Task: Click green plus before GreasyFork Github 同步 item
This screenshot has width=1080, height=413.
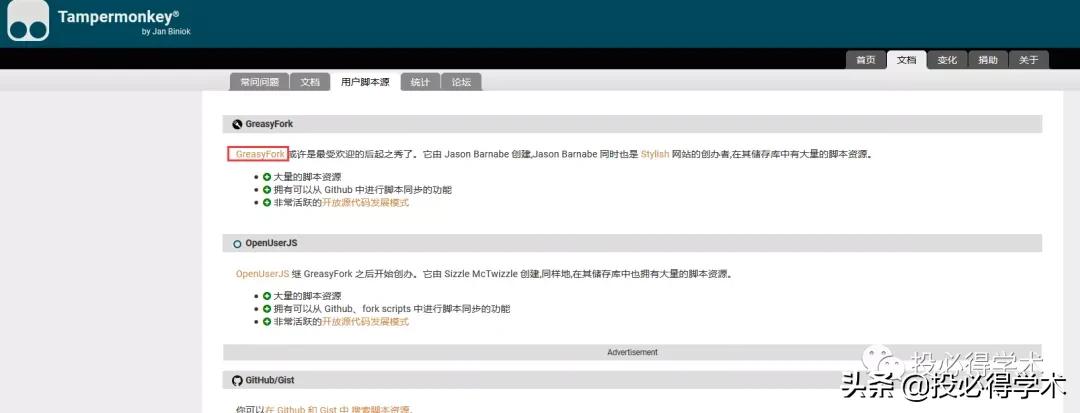Action: click(267, 190)
